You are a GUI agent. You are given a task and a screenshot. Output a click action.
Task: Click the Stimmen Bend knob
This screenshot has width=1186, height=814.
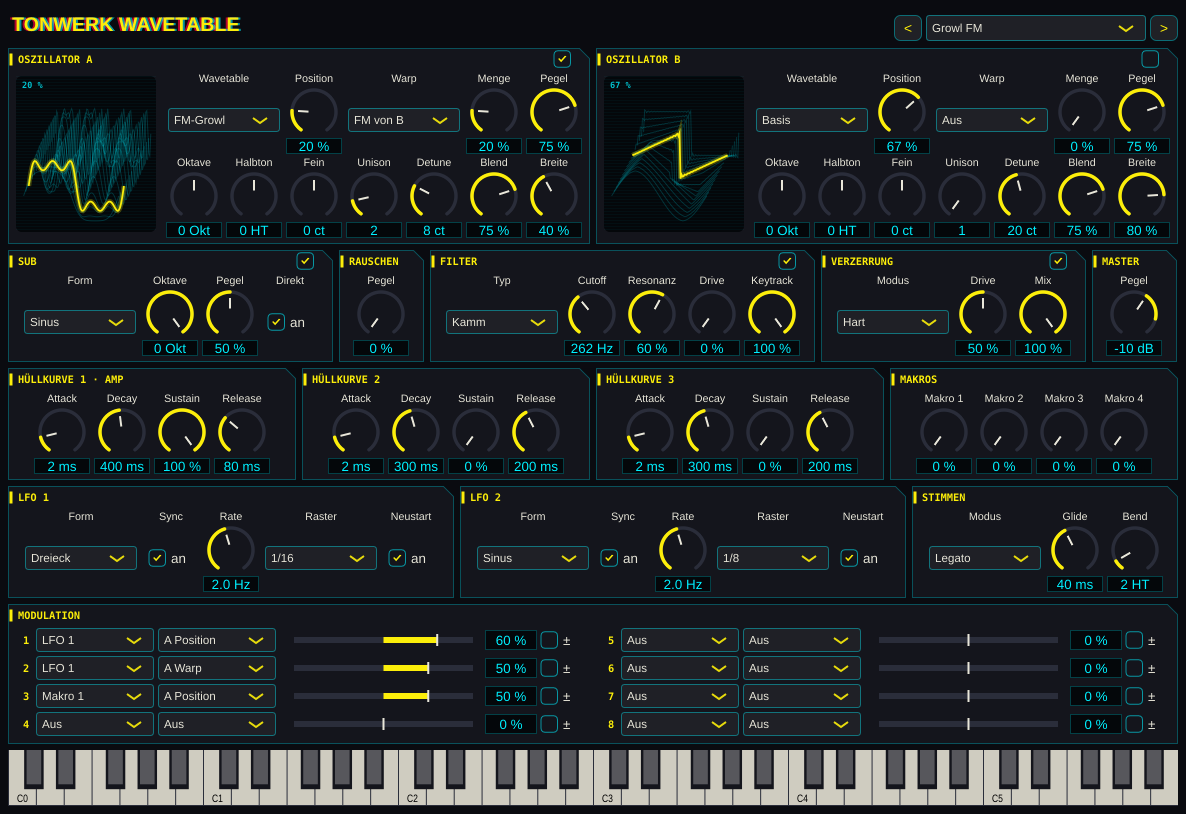point(1135,550)
